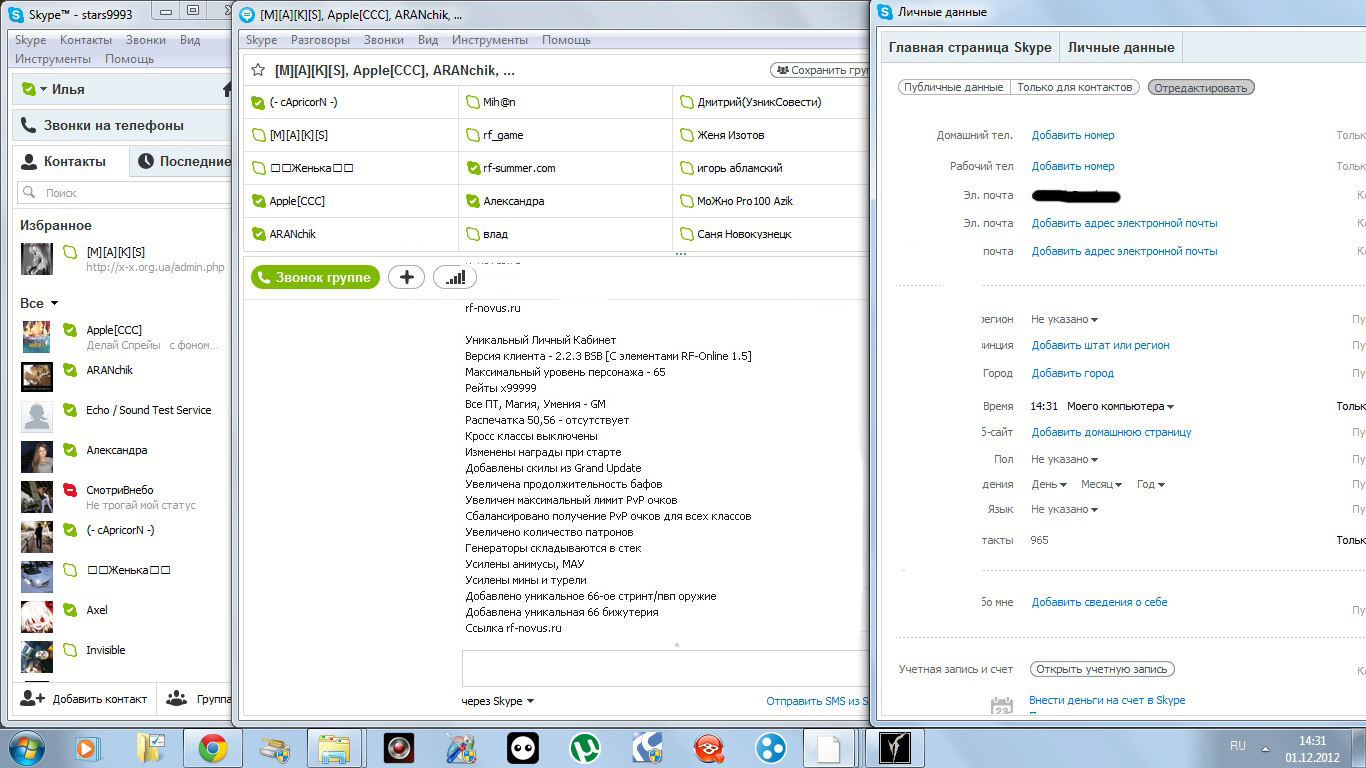Click the status icon next to Илья
The image size is (1366, 768).
point(29,89)
